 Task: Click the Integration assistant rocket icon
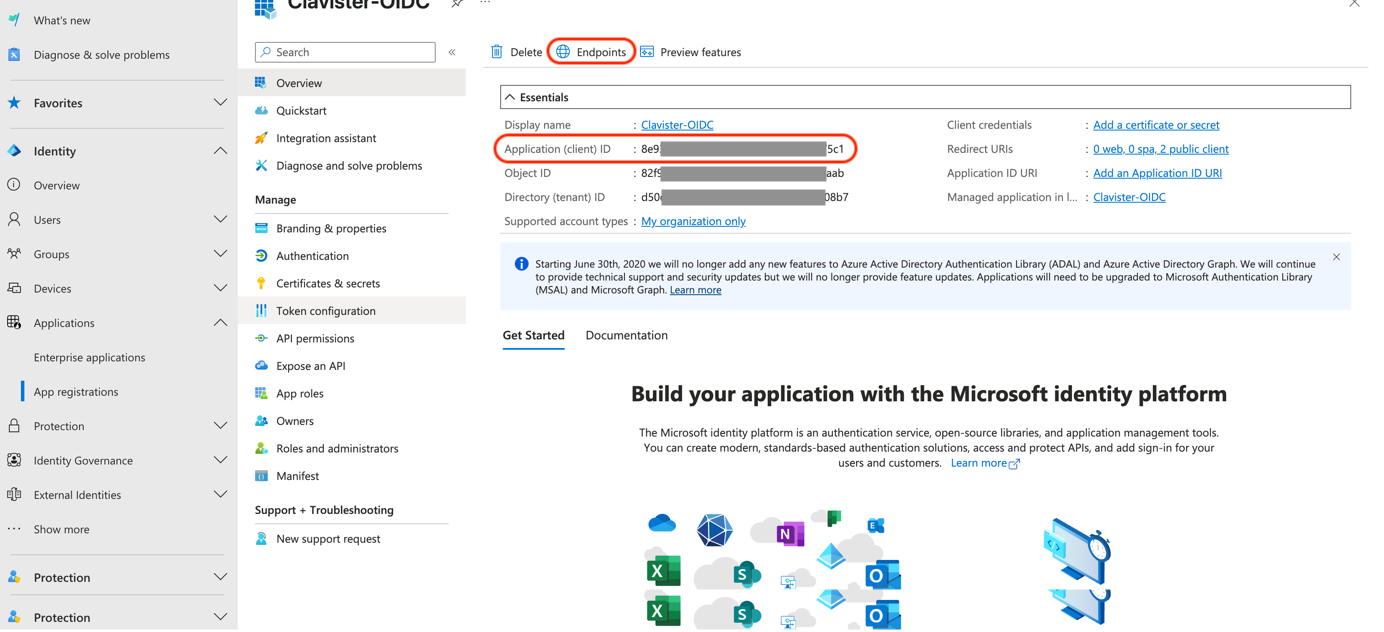click(261, 138)
